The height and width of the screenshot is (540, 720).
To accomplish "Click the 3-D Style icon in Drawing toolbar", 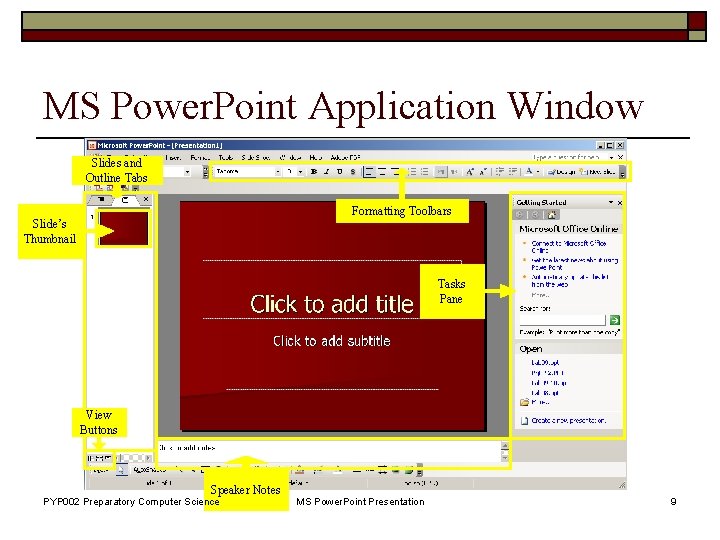I will tap(408, 470).
